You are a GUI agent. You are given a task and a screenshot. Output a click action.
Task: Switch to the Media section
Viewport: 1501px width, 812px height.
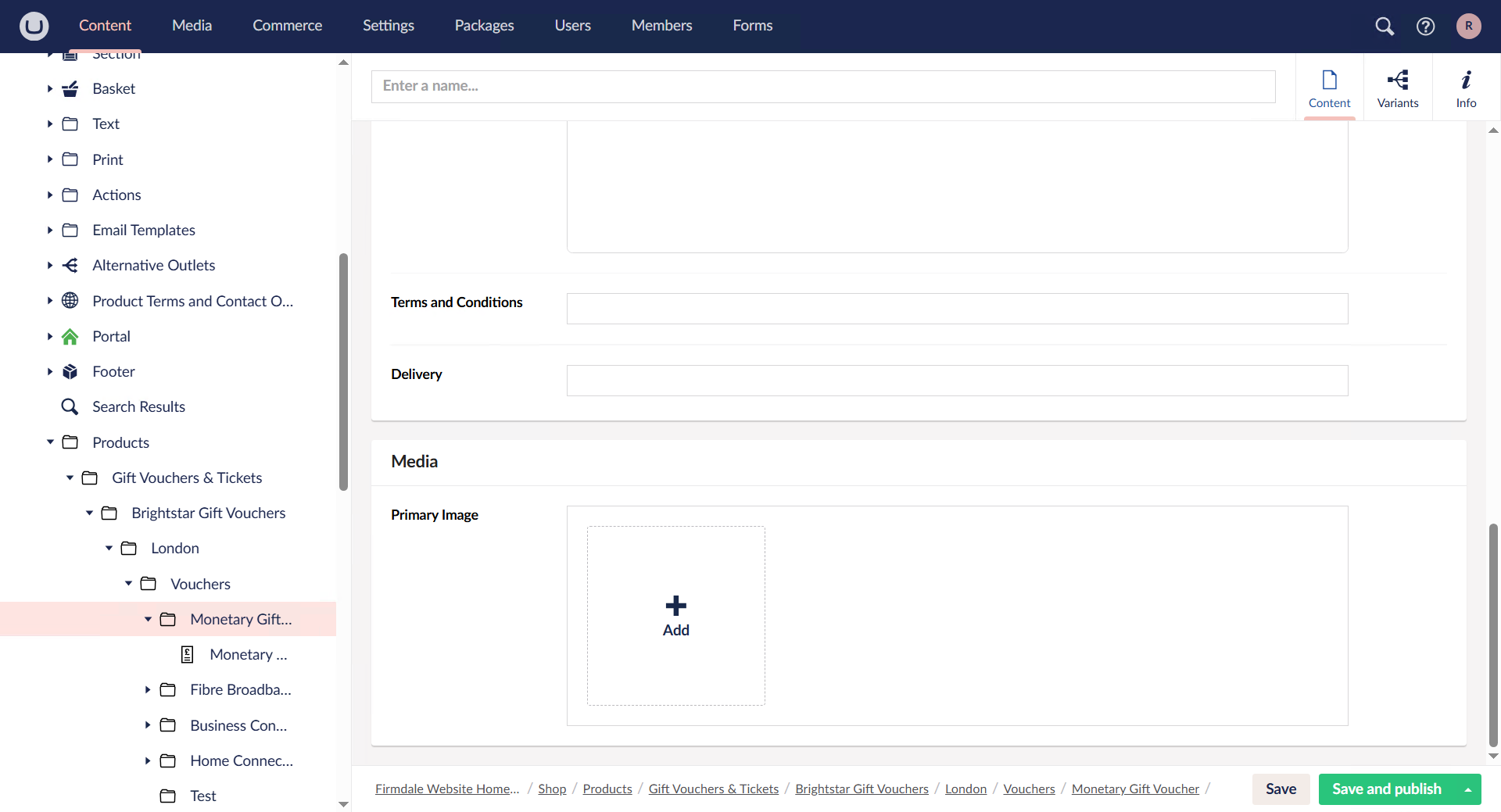[x=192, y=25]
